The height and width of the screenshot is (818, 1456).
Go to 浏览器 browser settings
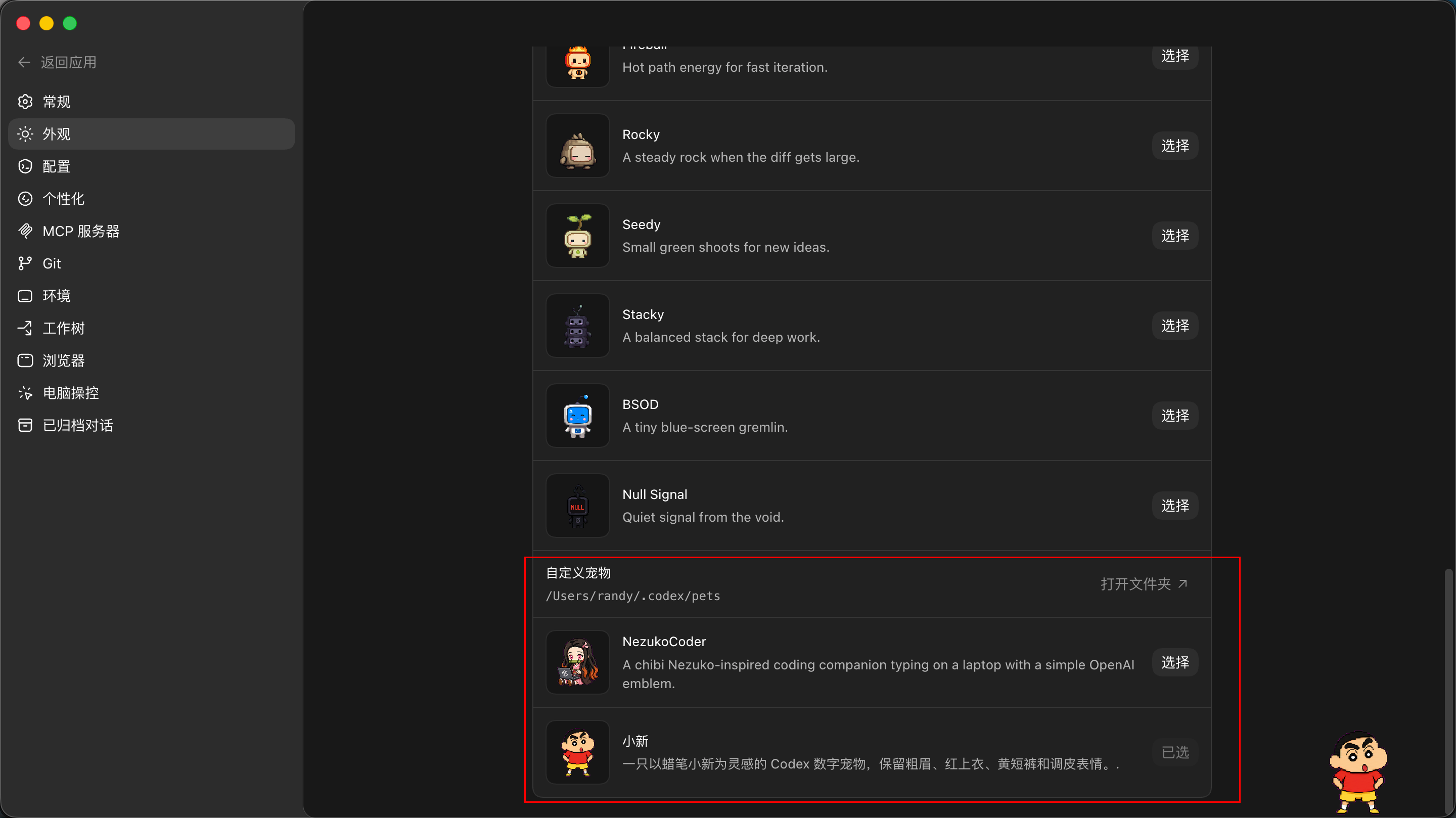[x=151, y=360]
